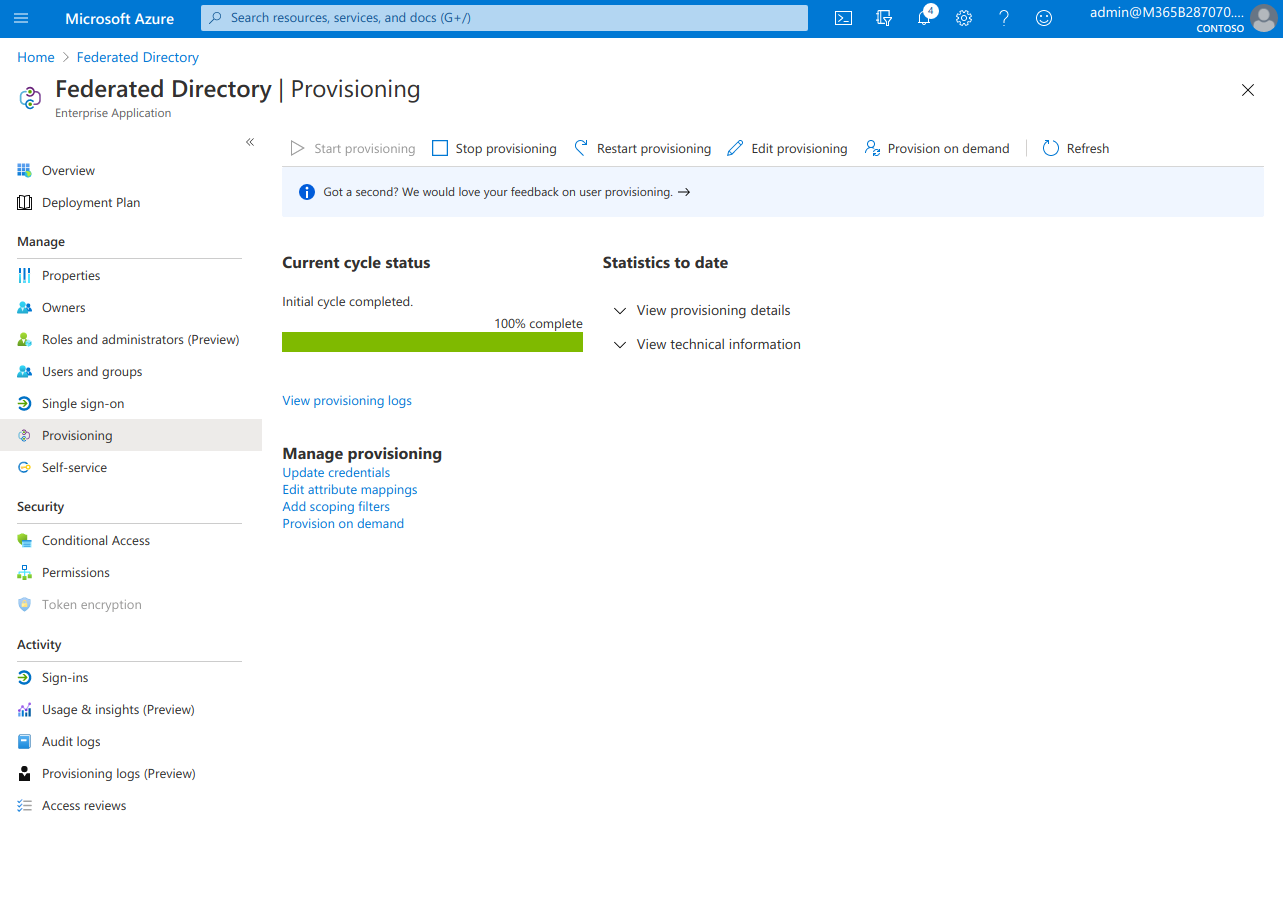Restart provisioning from the toolbar
Viewport: 1283px width, 913px height.
[x=642, y=148]
